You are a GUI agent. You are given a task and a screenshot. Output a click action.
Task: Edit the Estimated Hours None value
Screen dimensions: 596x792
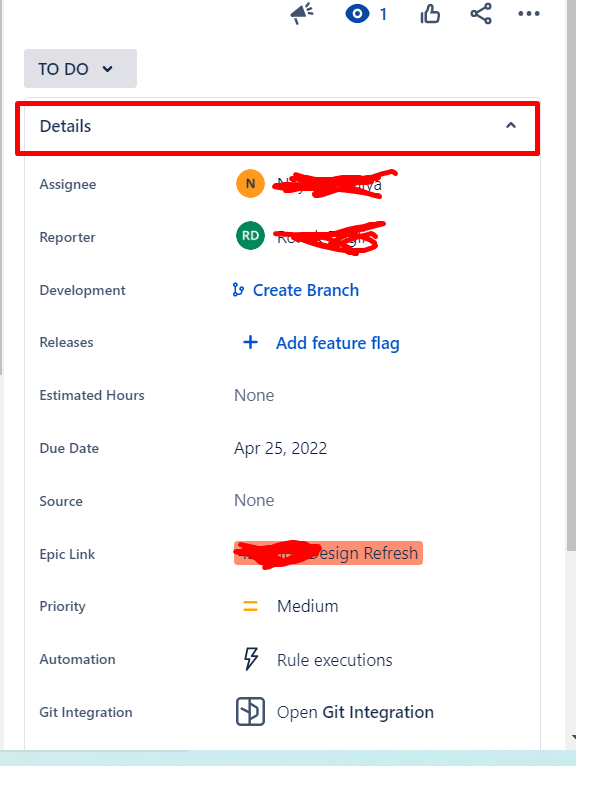(254, 395)
